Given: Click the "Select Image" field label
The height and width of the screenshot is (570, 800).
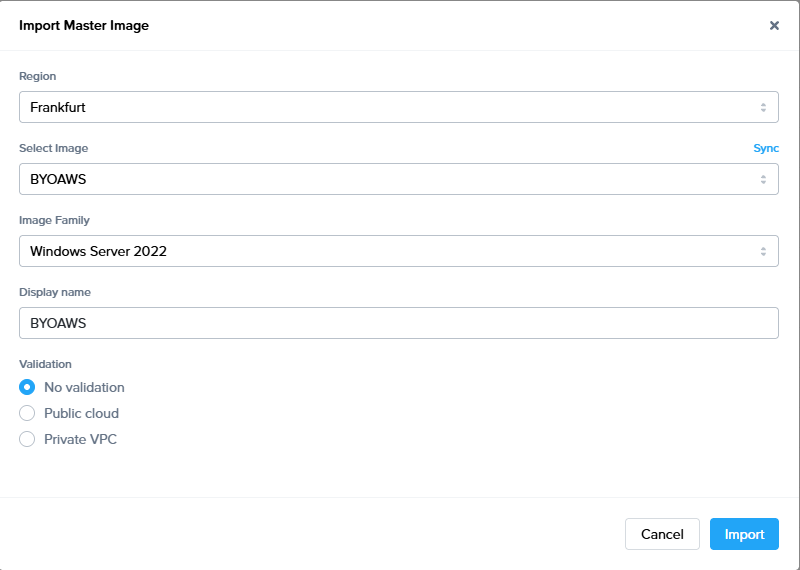Looking at the screenshot, I should click(54, 148).
